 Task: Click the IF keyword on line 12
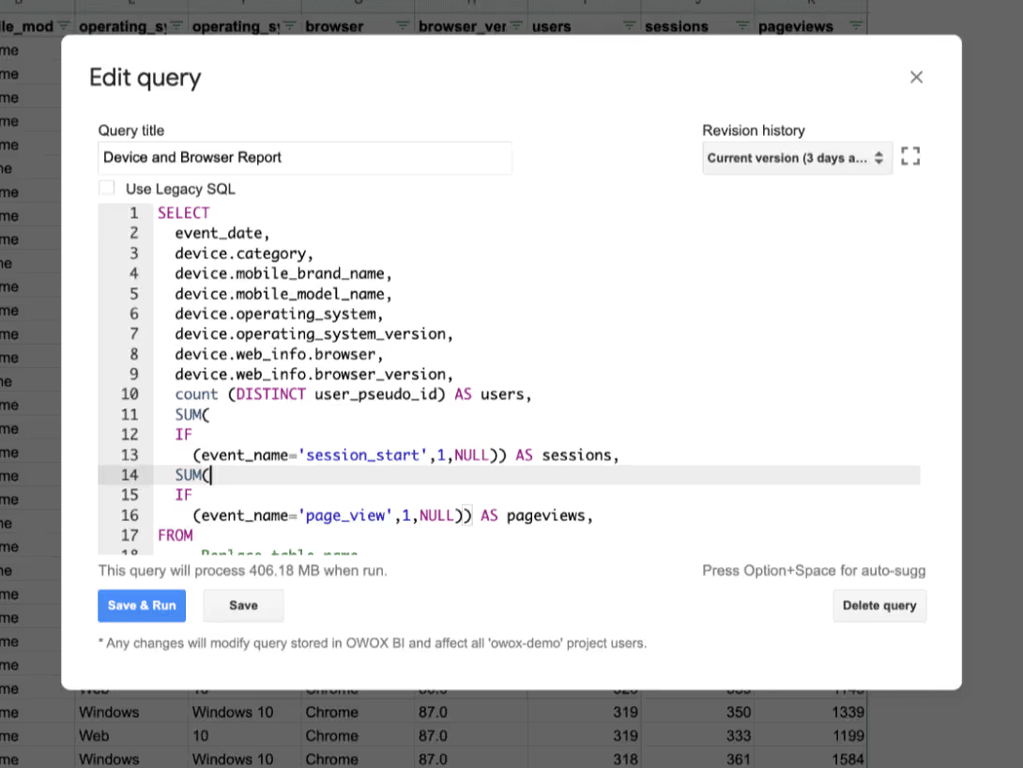tap(183, 435)
